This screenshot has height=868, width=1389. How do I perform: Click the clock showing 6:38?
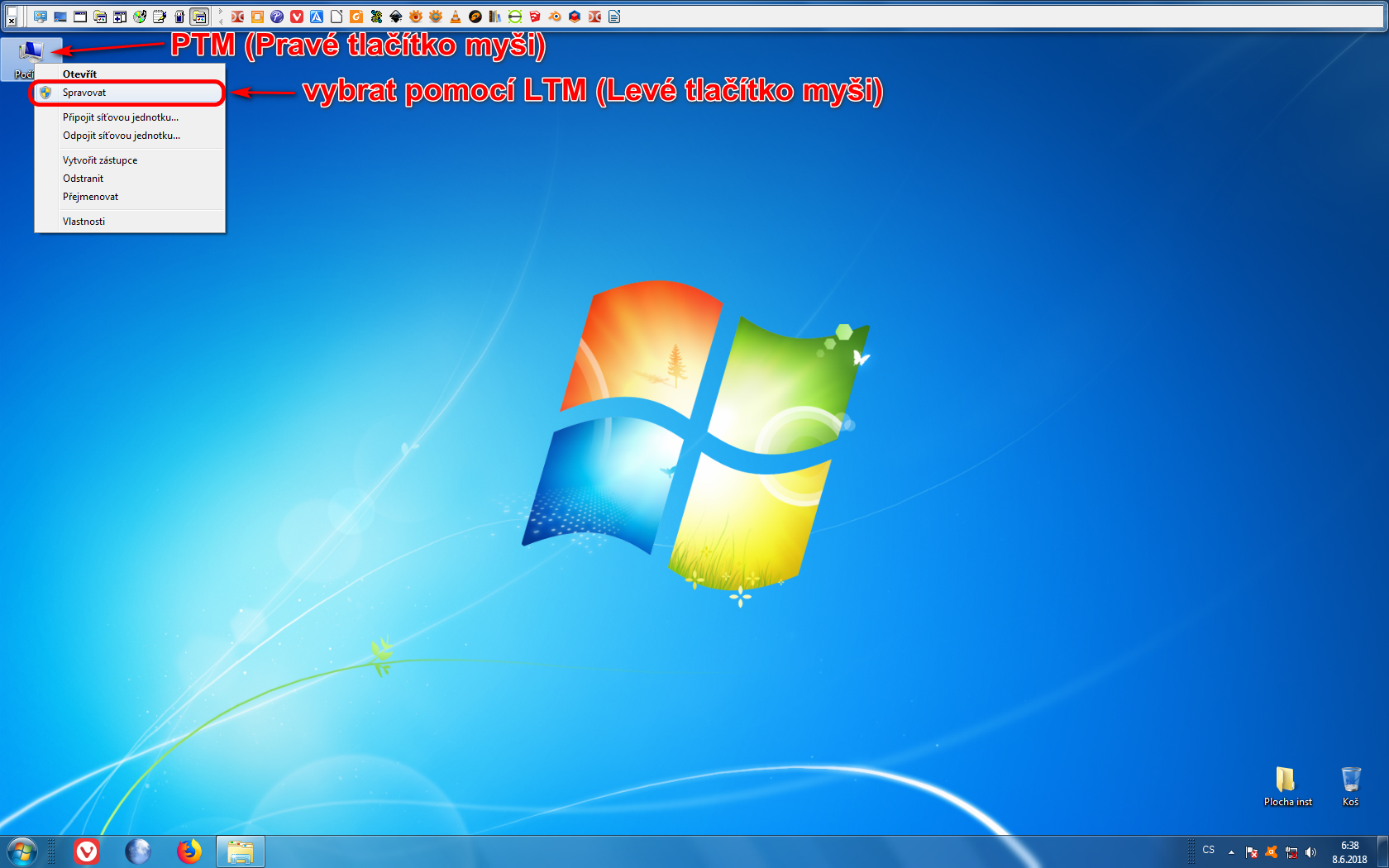coord(1349,852)
